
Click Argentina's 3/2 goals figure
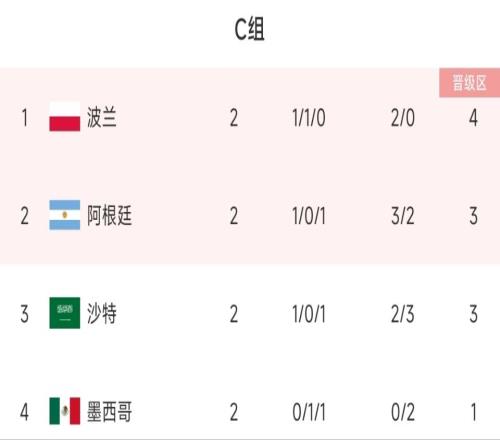click(x=403, y=216)
